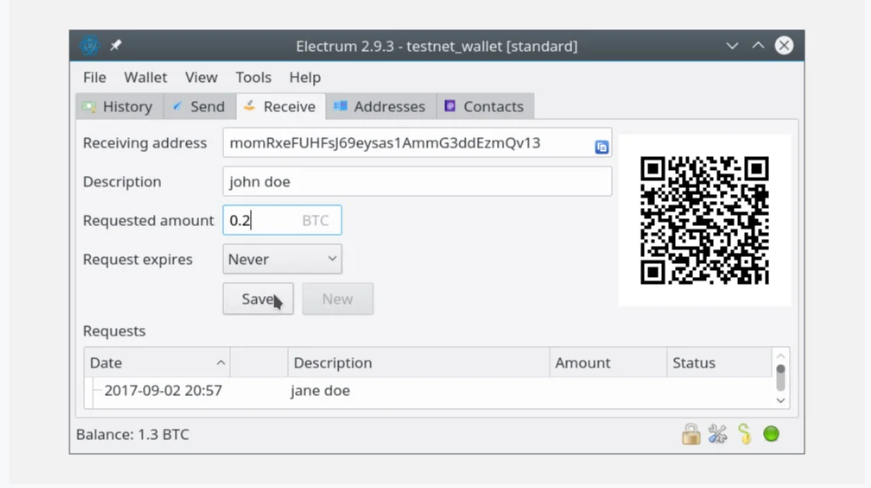This screenshot has height=488, width=871.
Task: Minimize window with down chevron
Action: [732, 46]
